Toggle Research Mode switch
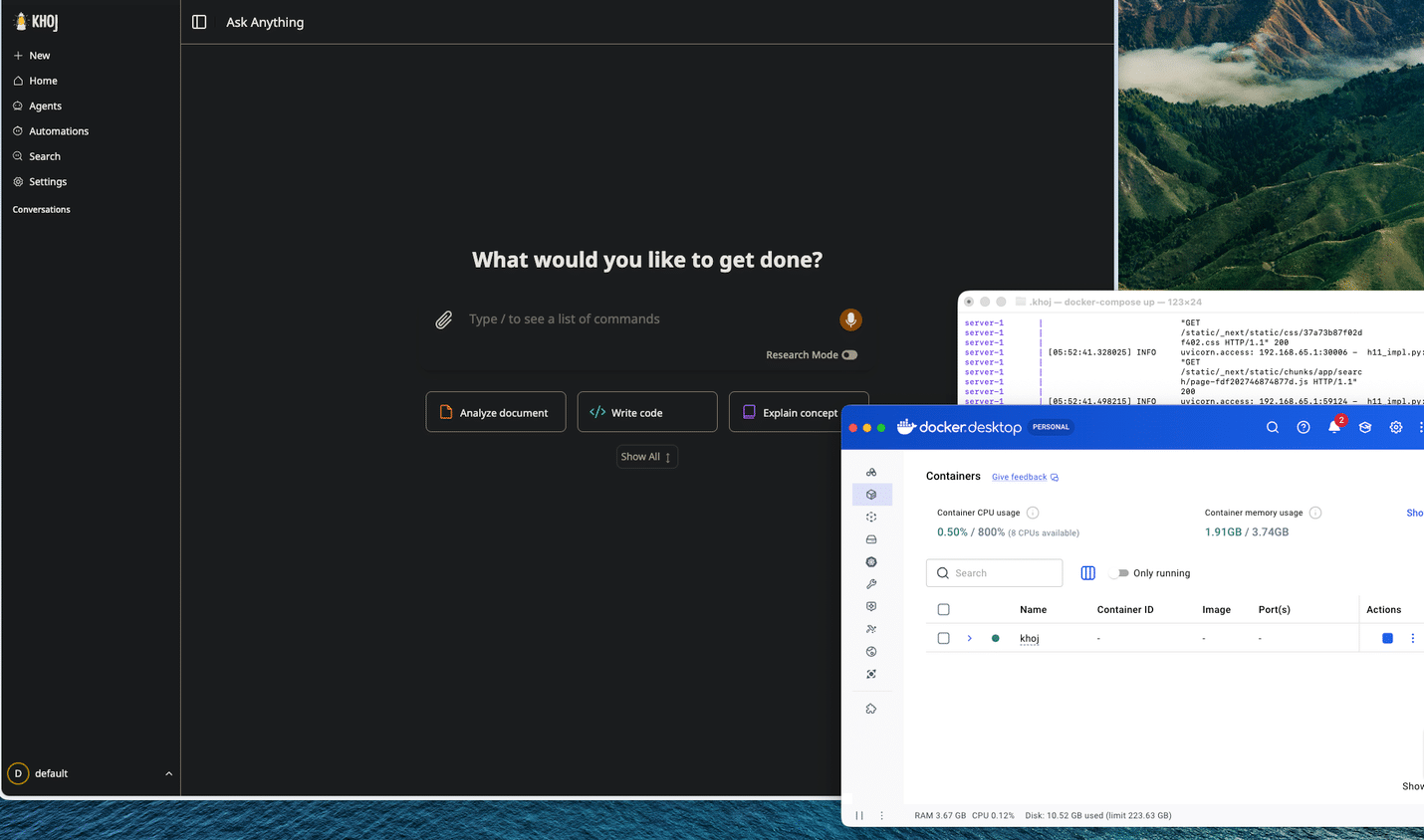The width and height of the screenshot is (1424, 840). [x=849, y=355]
